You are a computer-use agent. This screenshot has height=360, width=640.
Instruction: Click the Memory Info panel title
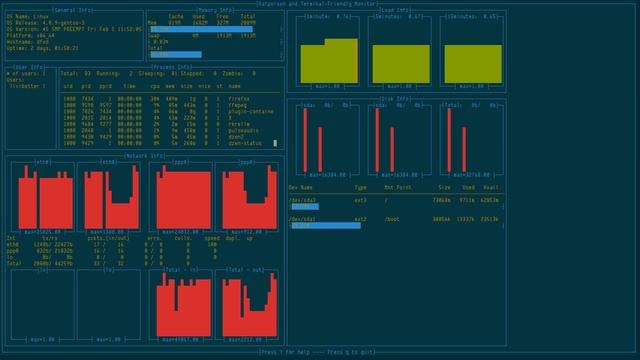[215, 10]
